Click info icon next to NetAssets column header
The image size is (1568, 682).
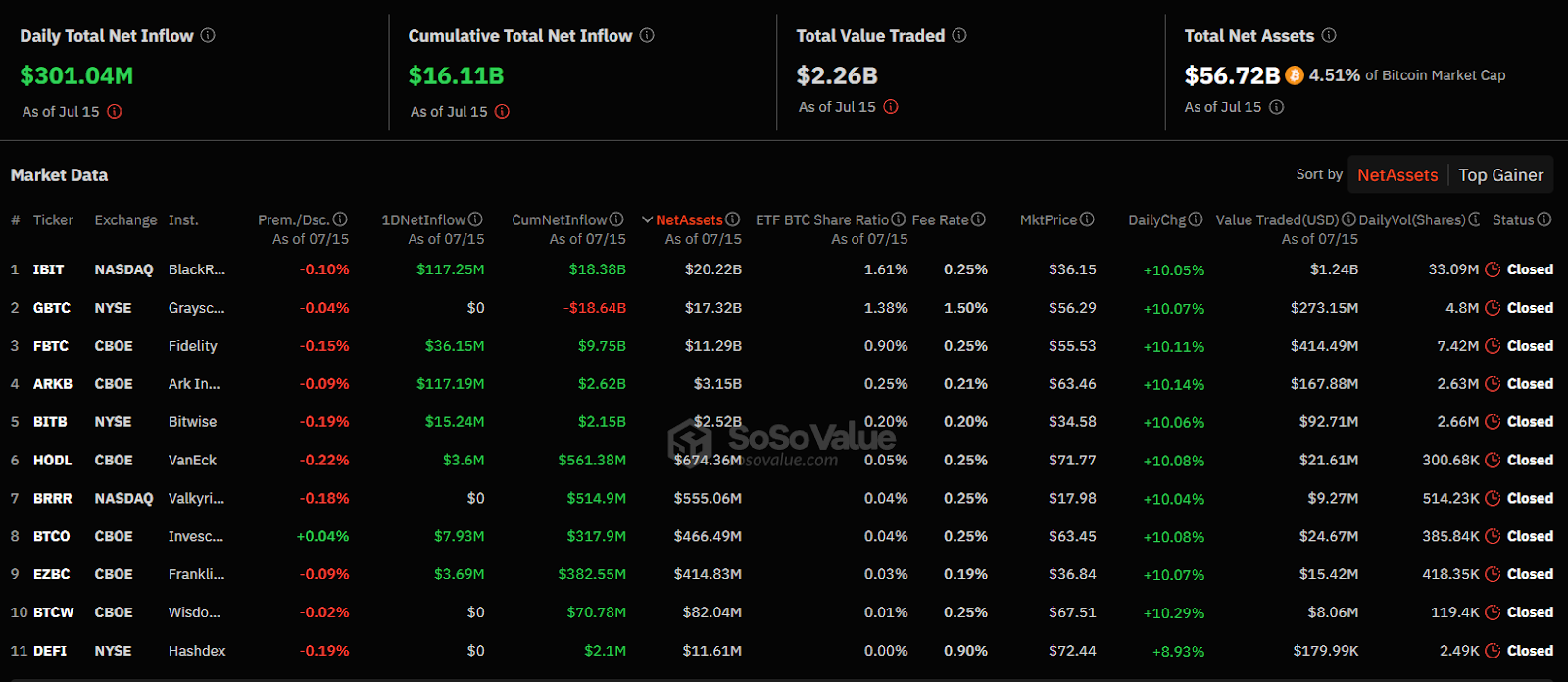pos(732,219)
